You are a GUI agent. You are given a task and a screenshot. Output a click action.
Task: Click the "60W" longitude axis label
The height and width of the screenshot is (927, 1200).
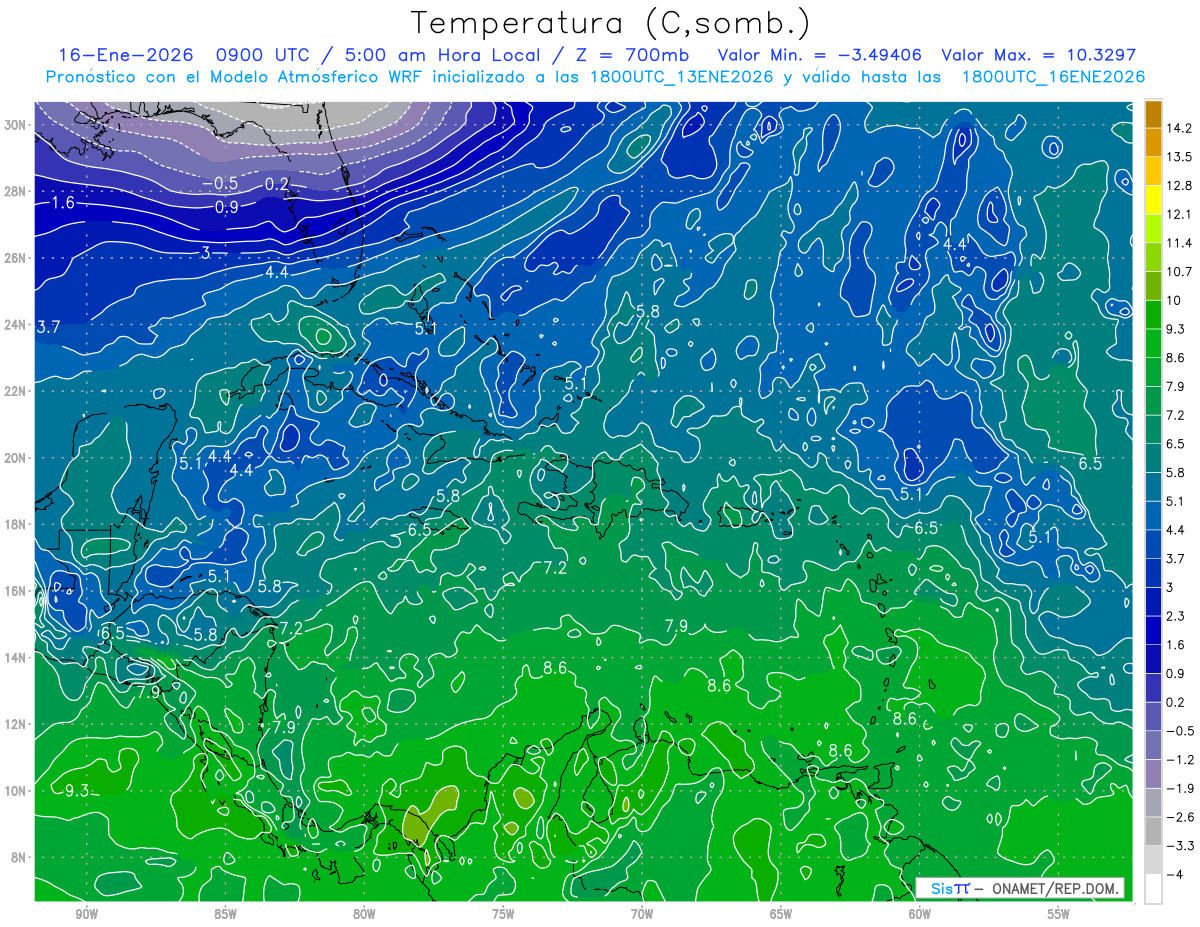pyautogui.click(x=920, y=914)
